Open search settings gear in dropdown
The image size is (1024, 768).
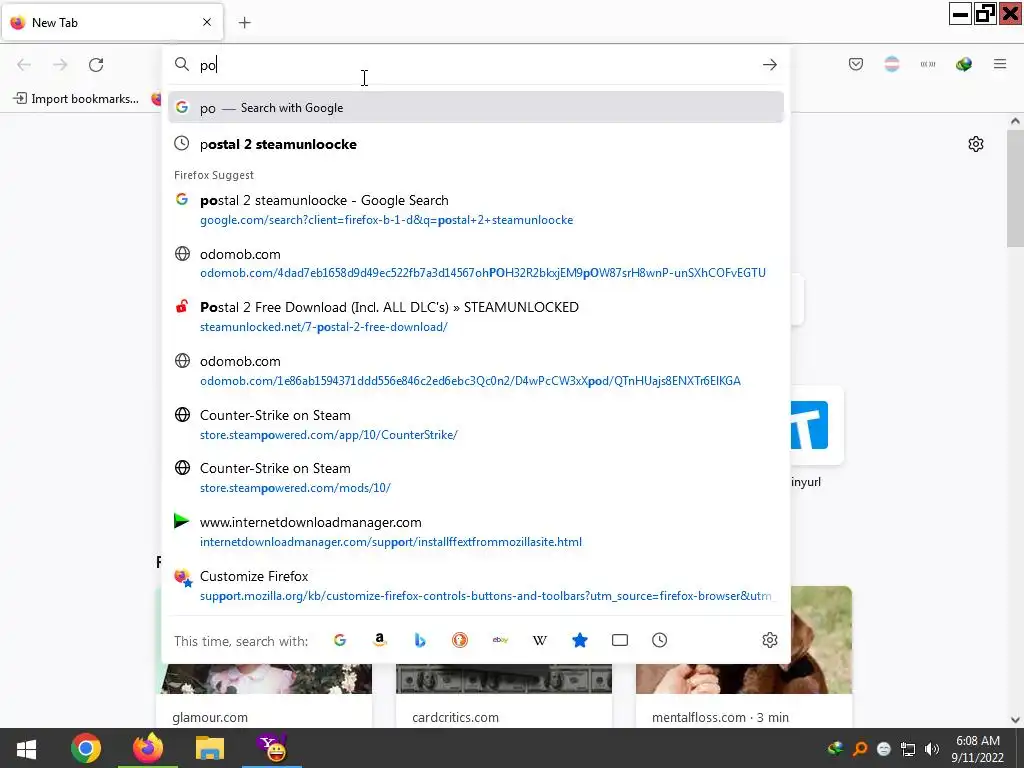770,640
